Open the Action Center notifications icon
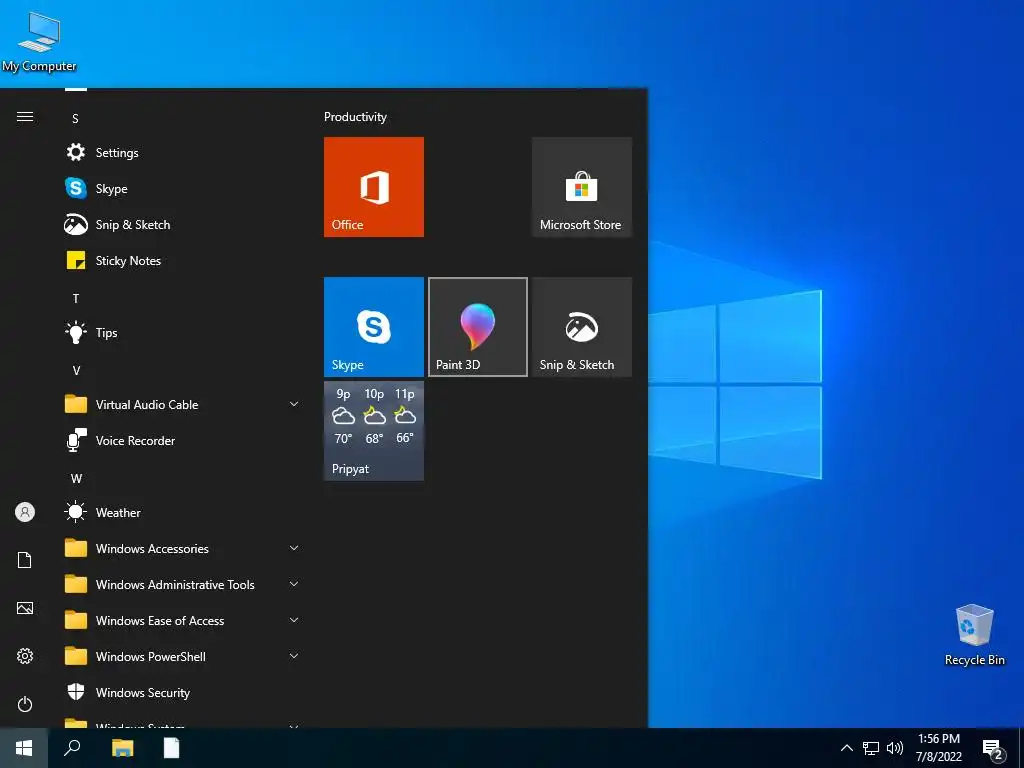This screenshot has width=1024, height=768. [x=993, y=748]
